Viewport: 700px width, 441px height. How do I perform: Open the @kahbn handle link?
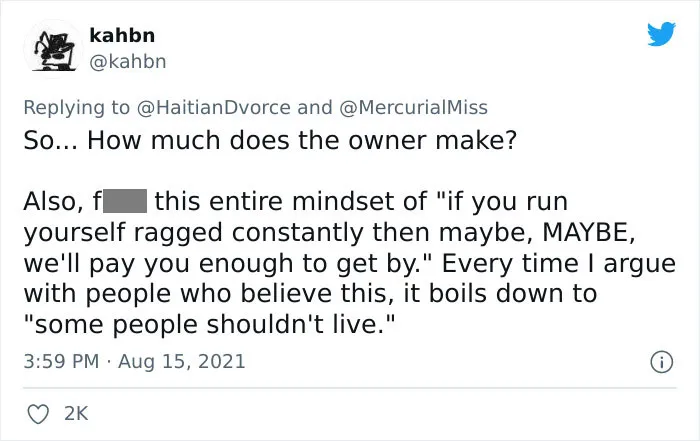[x=128, y=62]
